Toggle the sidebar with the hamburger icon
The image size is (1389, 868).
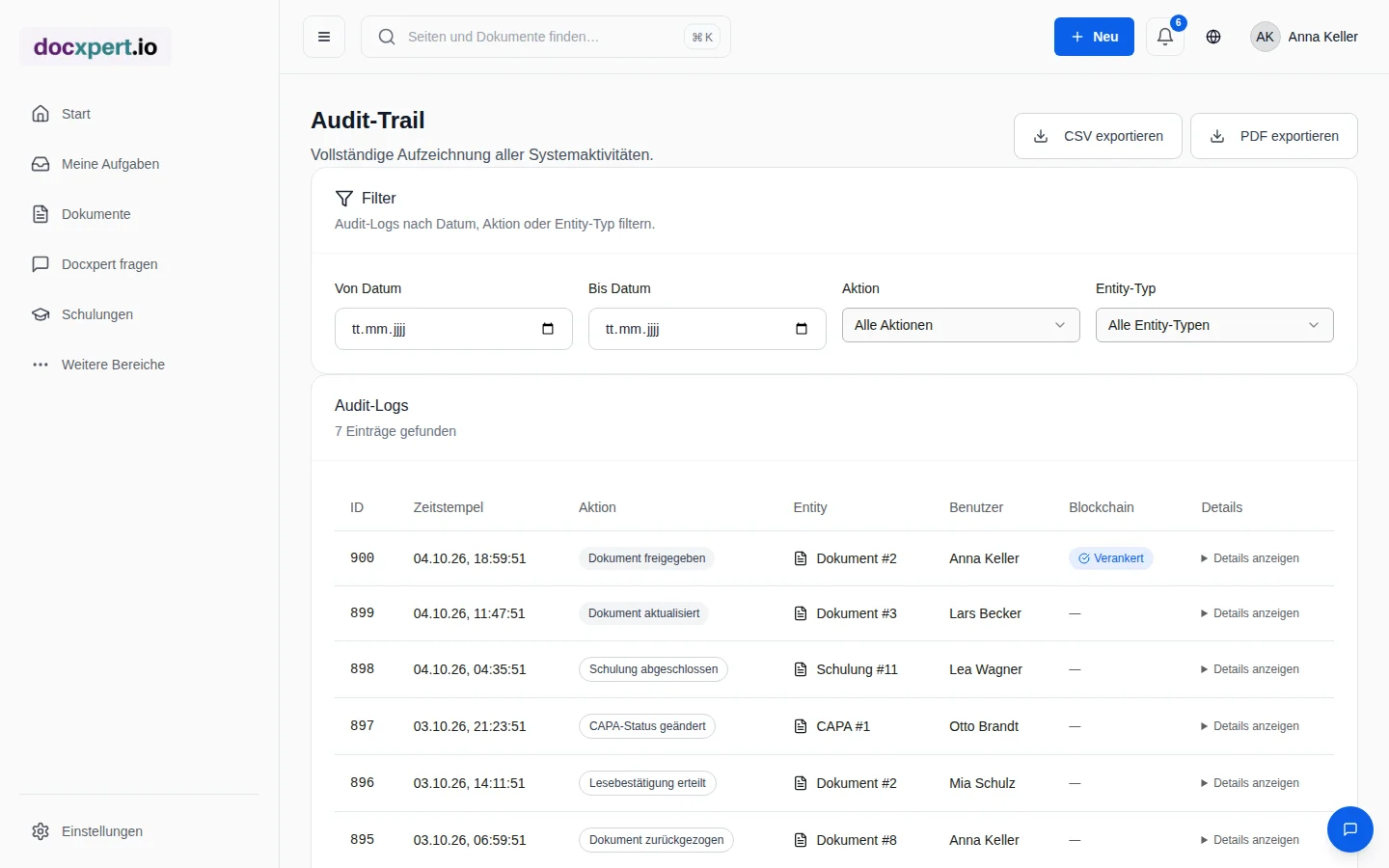[x=324, y=37]
